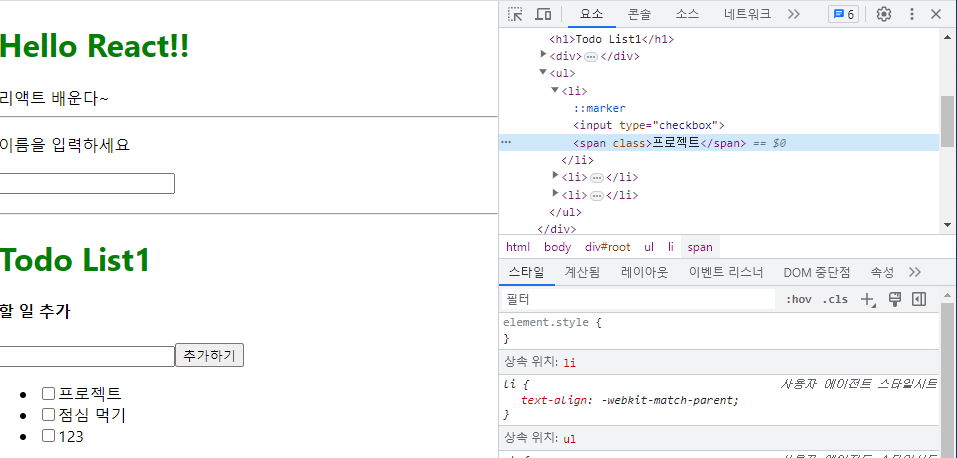The image size is (957, 458).
Task: Switch to the 네트워크 tab
Action: click(x=747, y=14)
